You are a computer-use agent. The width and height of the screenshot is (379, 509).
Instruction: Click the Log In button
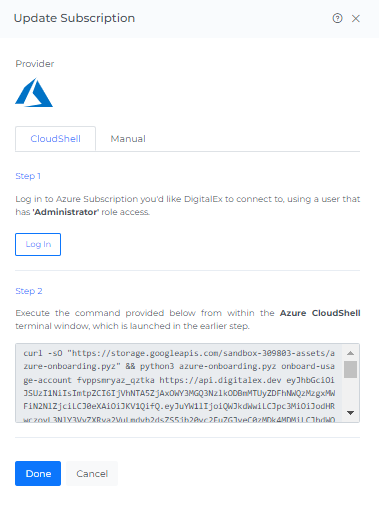(x=38, y=244)
